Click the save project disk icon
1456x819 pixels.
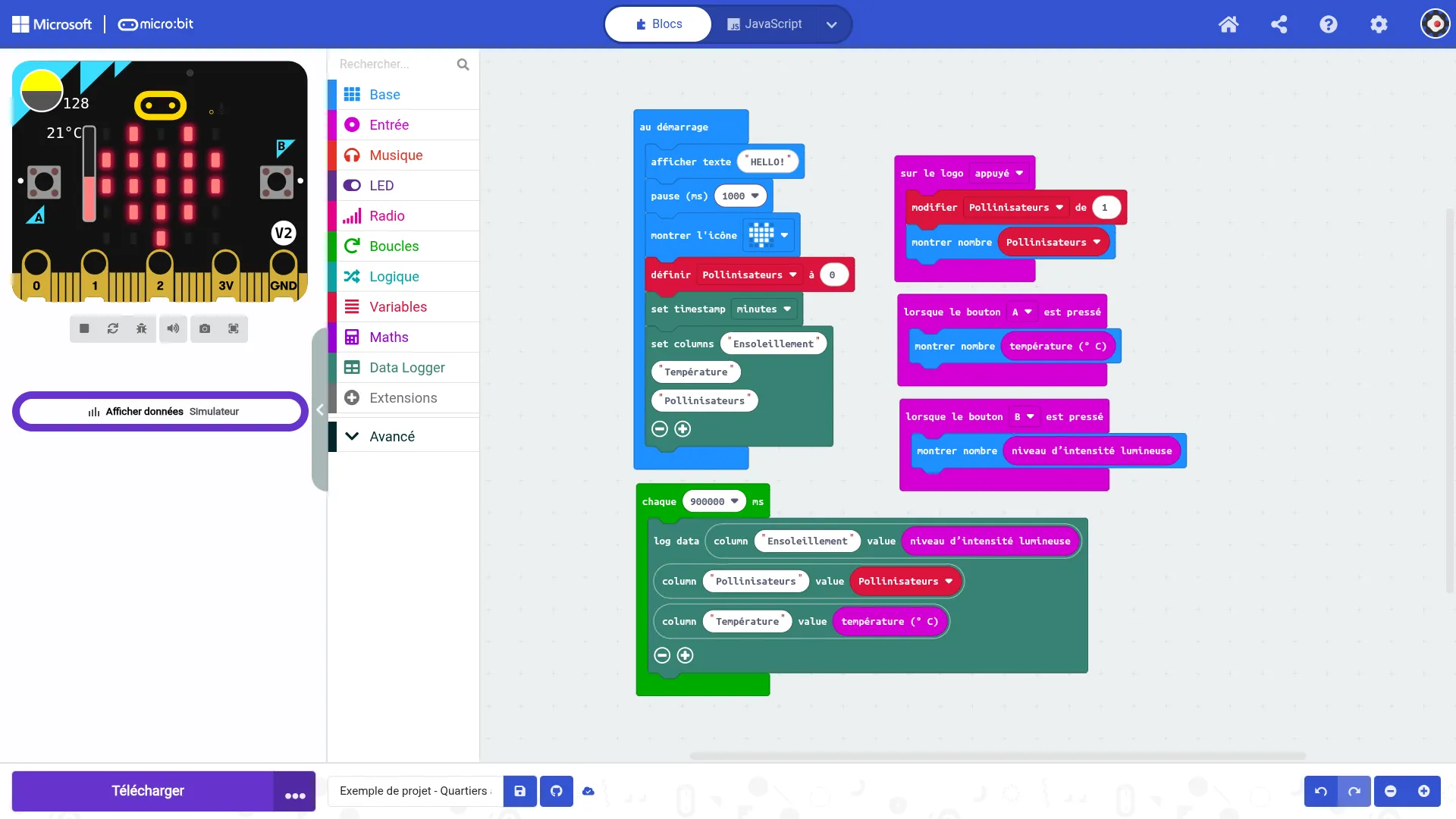[520, 791]
